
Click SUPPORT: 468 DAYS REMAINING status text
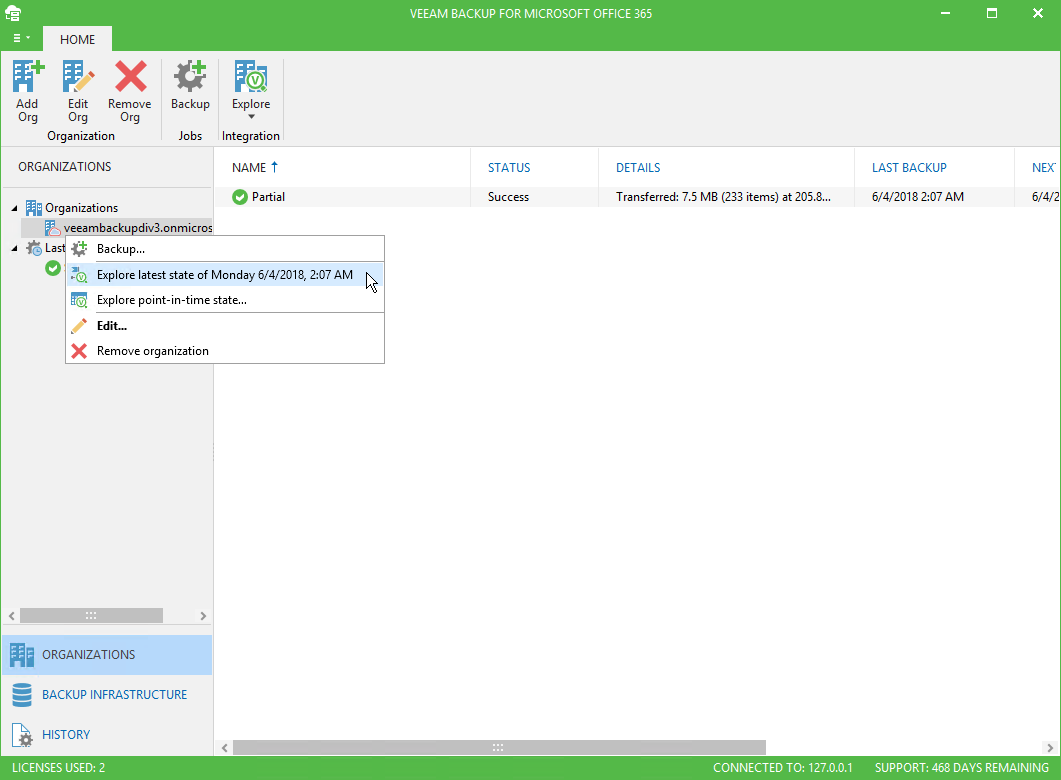pos(962,768)
